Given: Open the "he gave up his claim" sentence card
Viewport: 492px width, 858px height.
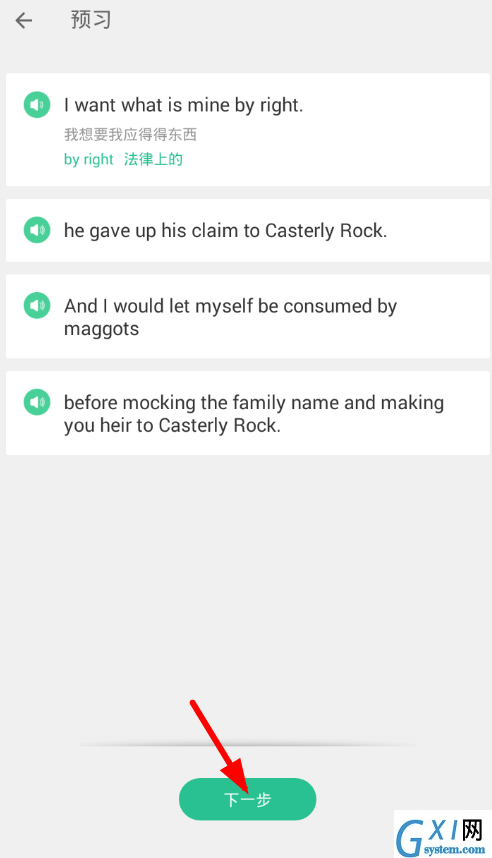Looking at the screenshot, I should click(248, 230).
